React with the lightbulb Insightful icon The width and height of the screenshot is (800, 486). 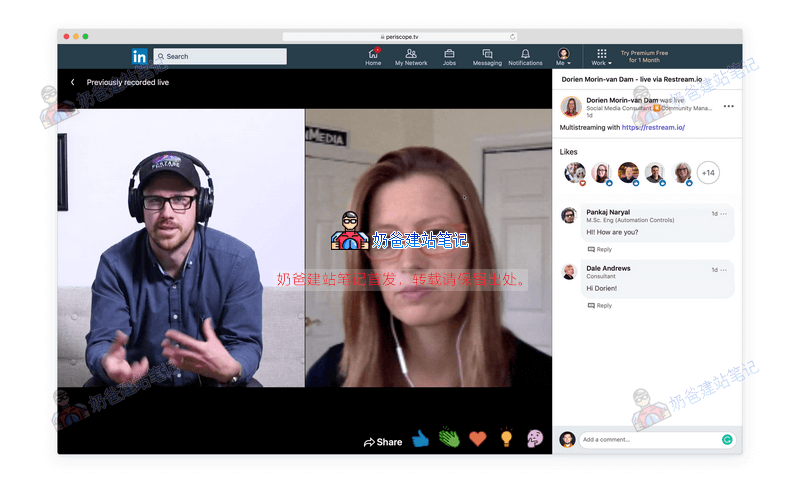(506, 439)
